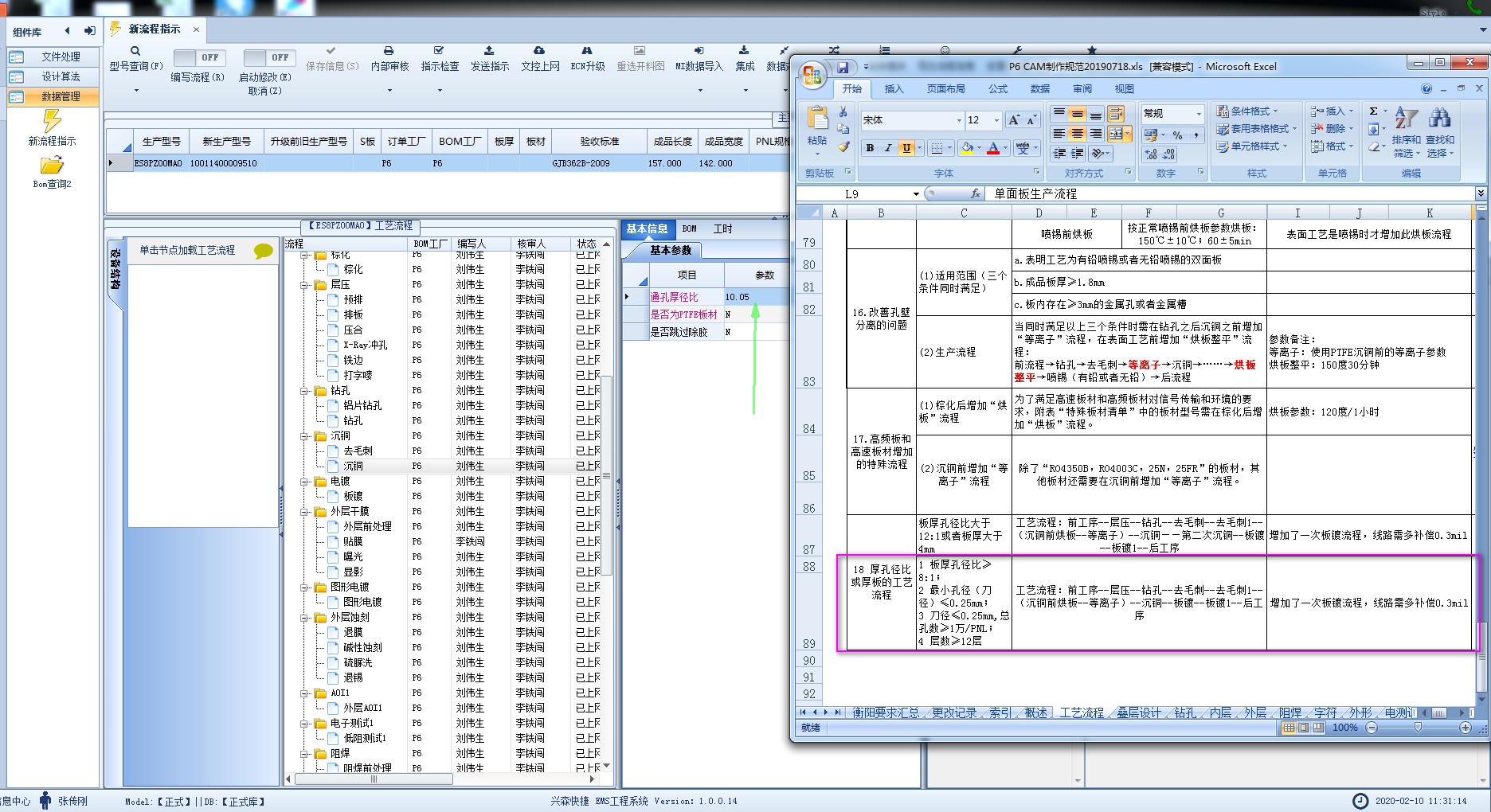Open the font size 12 dropdown
This screenshot has width=1491, height=812.
[x=996, y=120]
